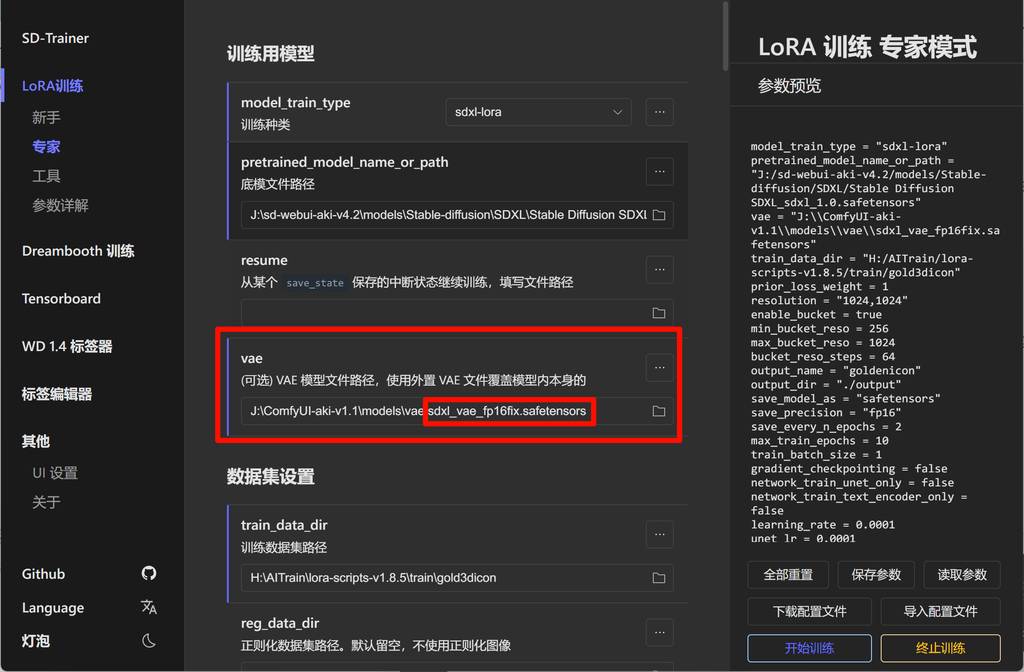Open ellipsis menu for reg_data_dir
This screenshot has width=1024, height=672.
[659, 632]
